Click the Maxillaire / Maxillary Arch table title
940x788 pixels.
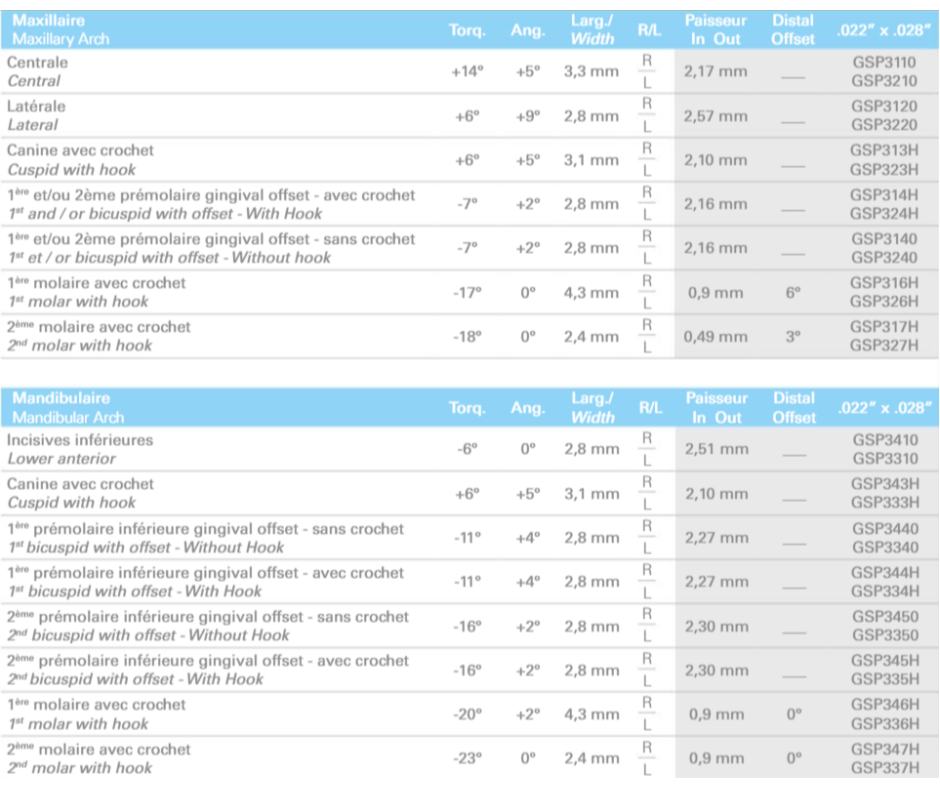coord(61,29)
